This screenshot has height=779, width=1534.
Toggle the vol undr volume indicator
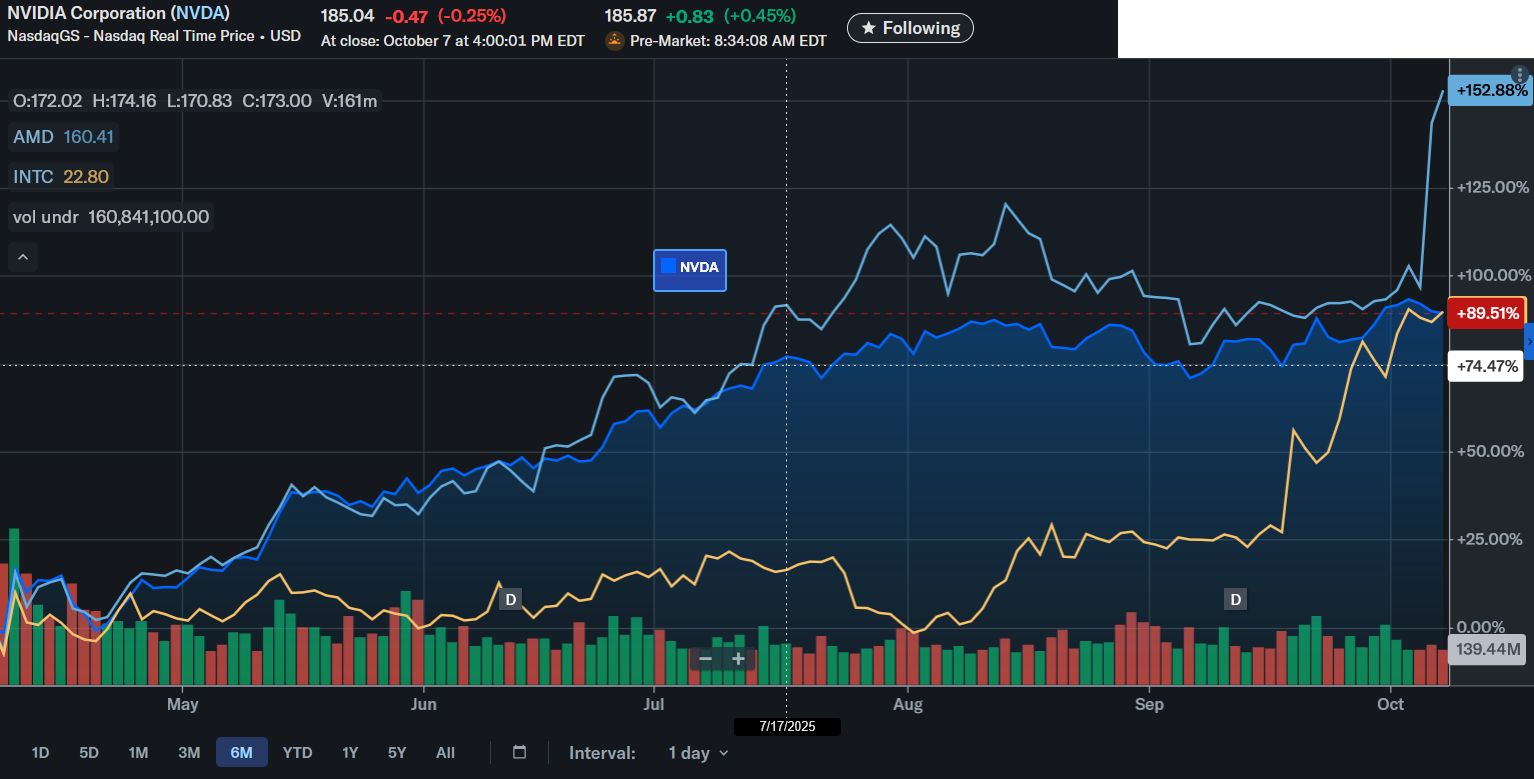[111, 217]
